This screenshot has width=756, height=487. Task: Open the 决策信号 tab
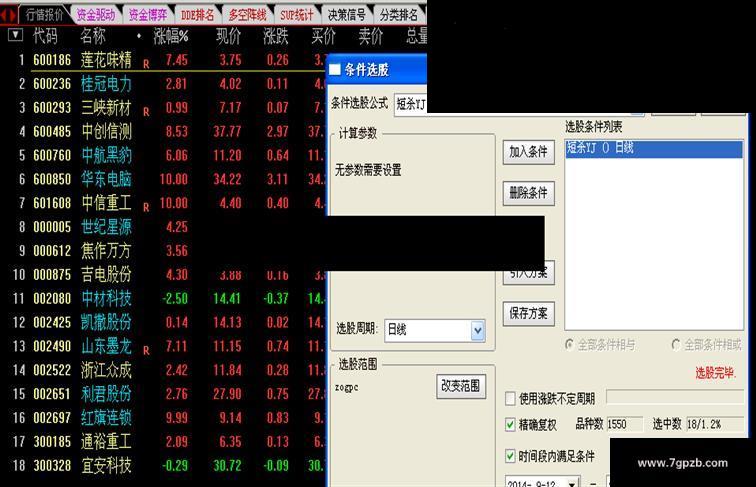pyautogui.click(x=347, y=14)
